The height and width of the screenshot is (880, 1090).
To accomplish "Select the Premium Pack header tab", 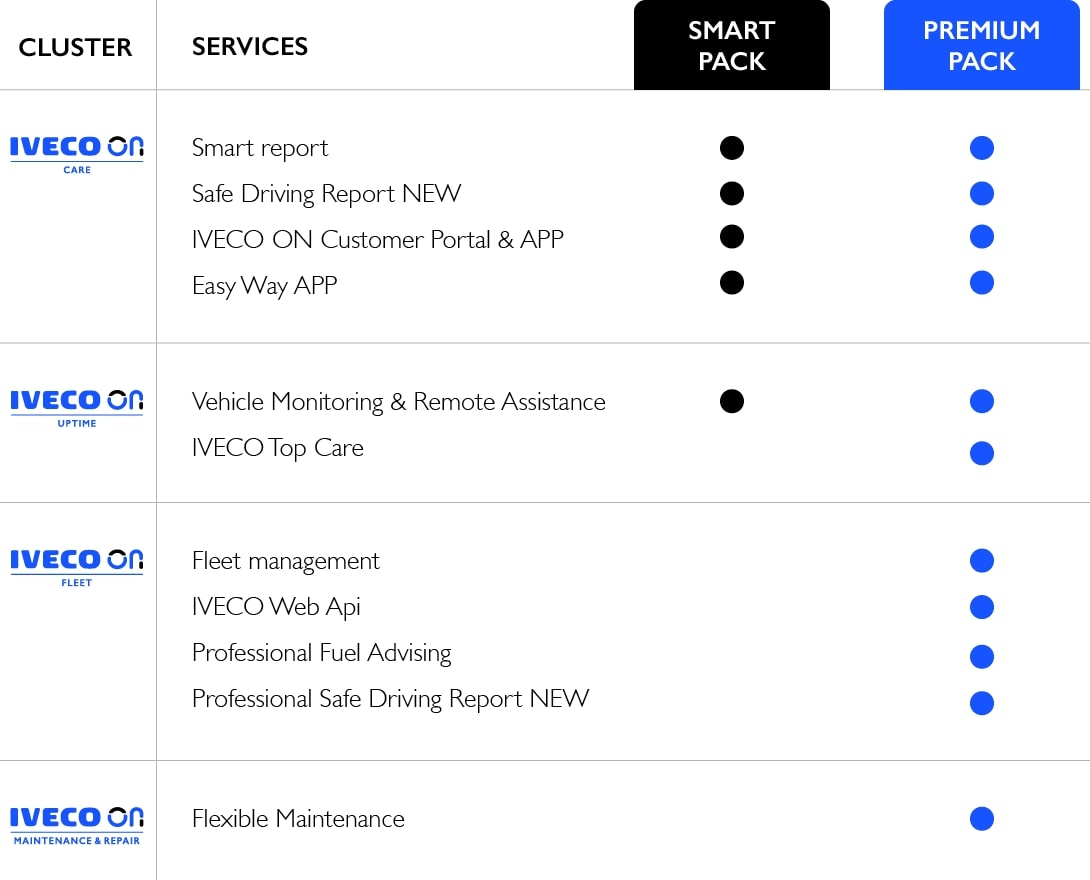I will click(982, 46).
